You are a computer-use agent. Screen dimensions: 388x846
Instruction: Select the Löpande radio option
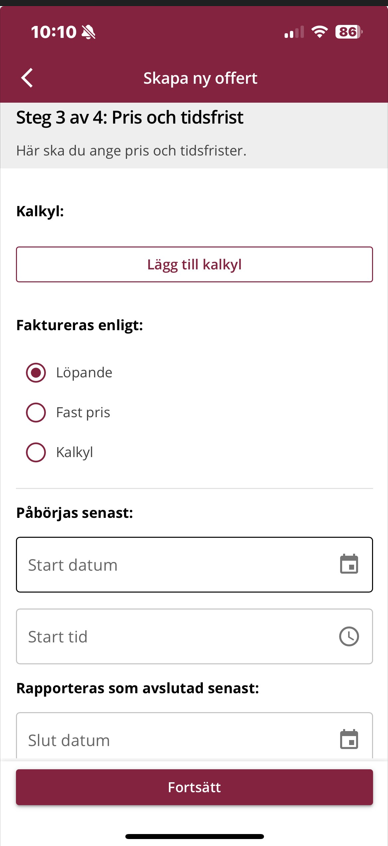tap(36, 373)
